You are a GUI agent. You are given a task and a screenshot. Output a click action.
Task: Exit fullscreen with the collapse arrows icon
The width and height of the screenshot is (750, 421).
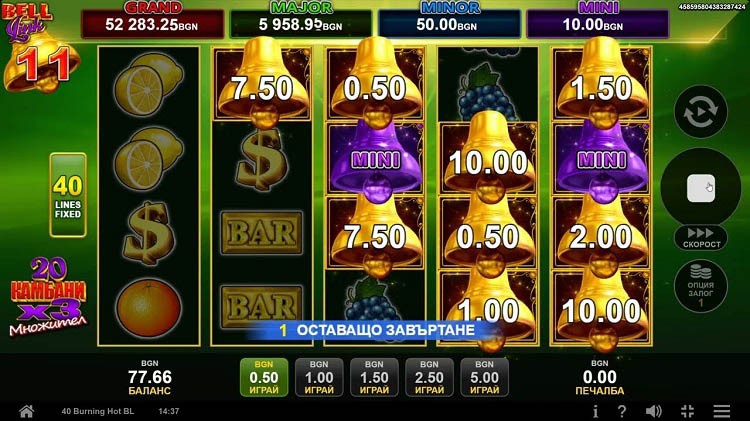[x=688, y=411]
